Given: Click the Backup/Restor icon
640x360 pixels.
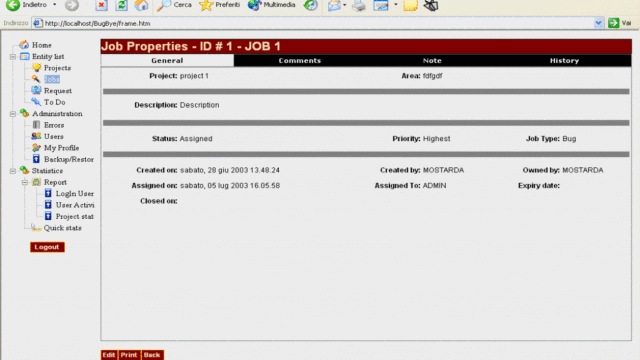Looking at the screenshot, I should click(36, 159).
